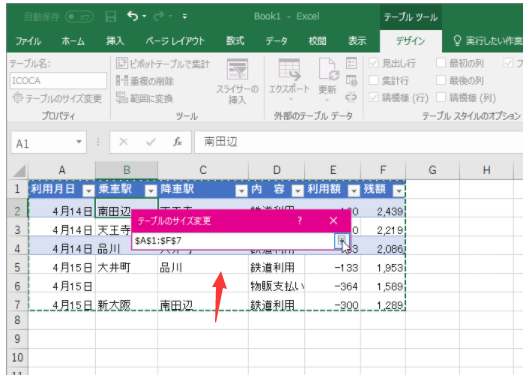The width and height of the screenshot is (526, 375).
Task: Open Customize Quick Access Toolbar arrow
Action: coord(185,16)
